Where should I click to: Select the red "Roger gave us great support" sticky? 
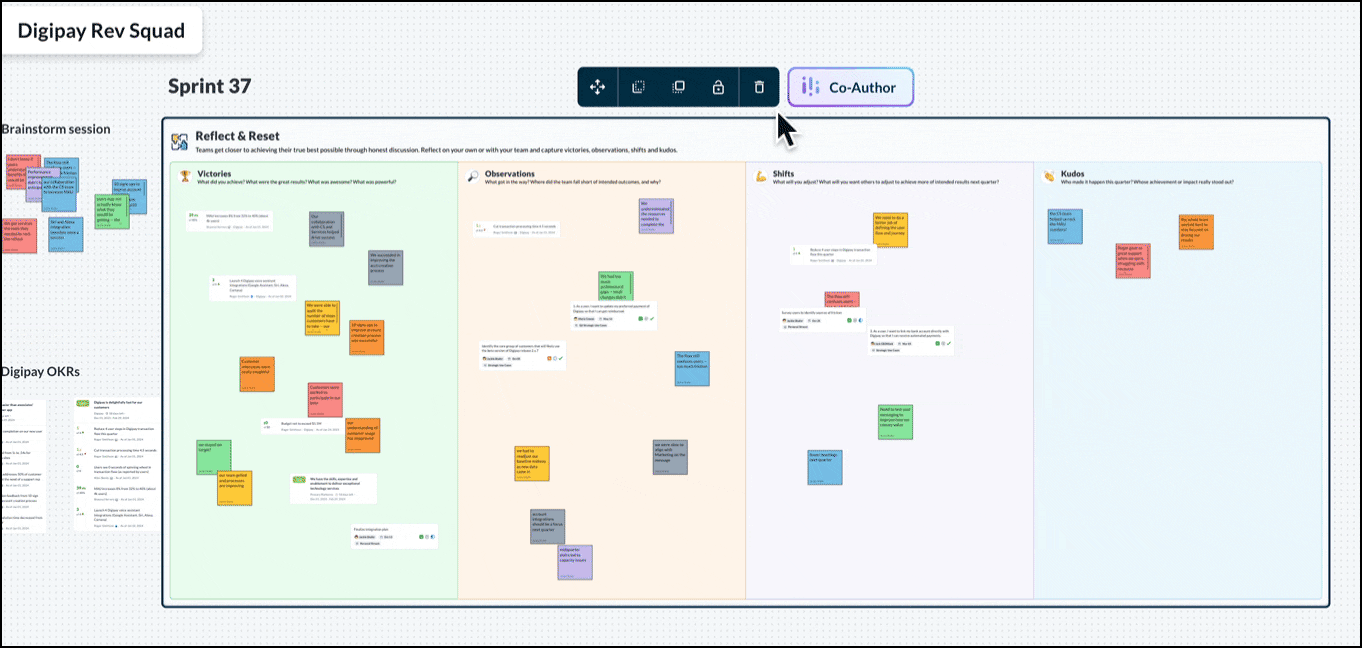point(1134,261)
